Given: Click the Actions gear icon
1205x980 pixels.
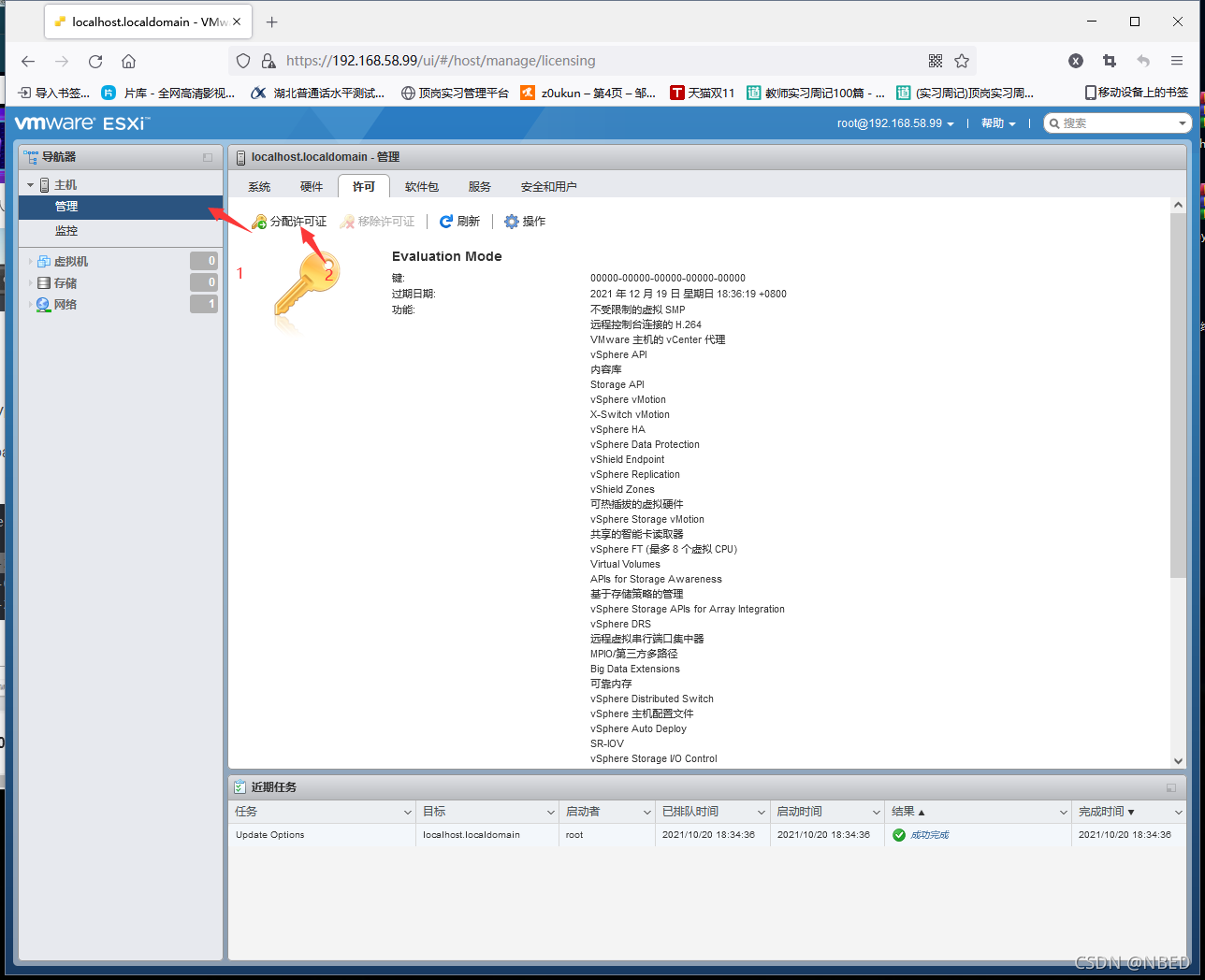Looking at the screenshot, I should click(x=512, y=222).
